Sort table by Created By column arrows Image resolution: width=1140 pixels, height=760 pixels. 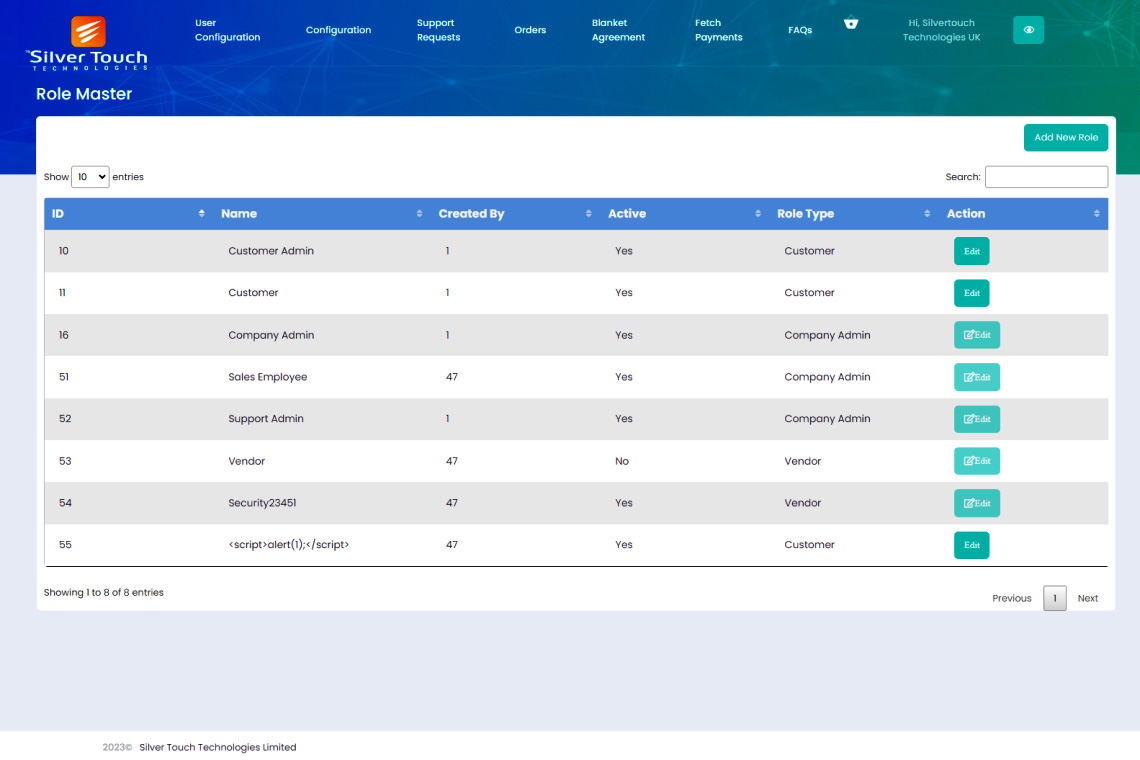(x=588, y=214)
